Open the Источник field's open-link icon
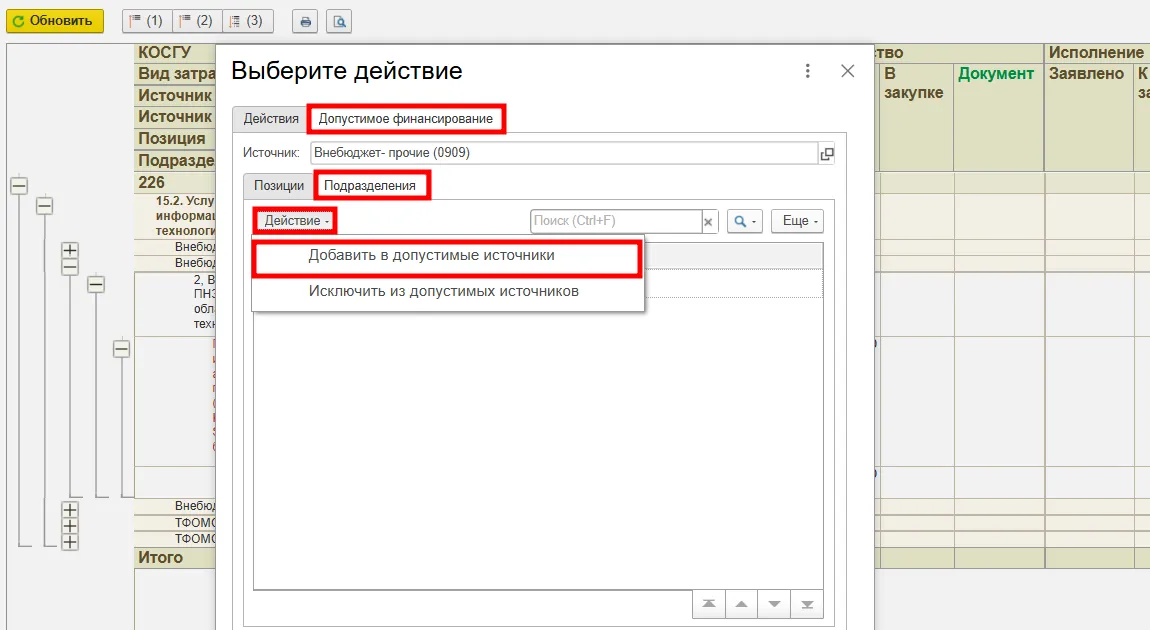1150x630 pixels. point(827,153)
